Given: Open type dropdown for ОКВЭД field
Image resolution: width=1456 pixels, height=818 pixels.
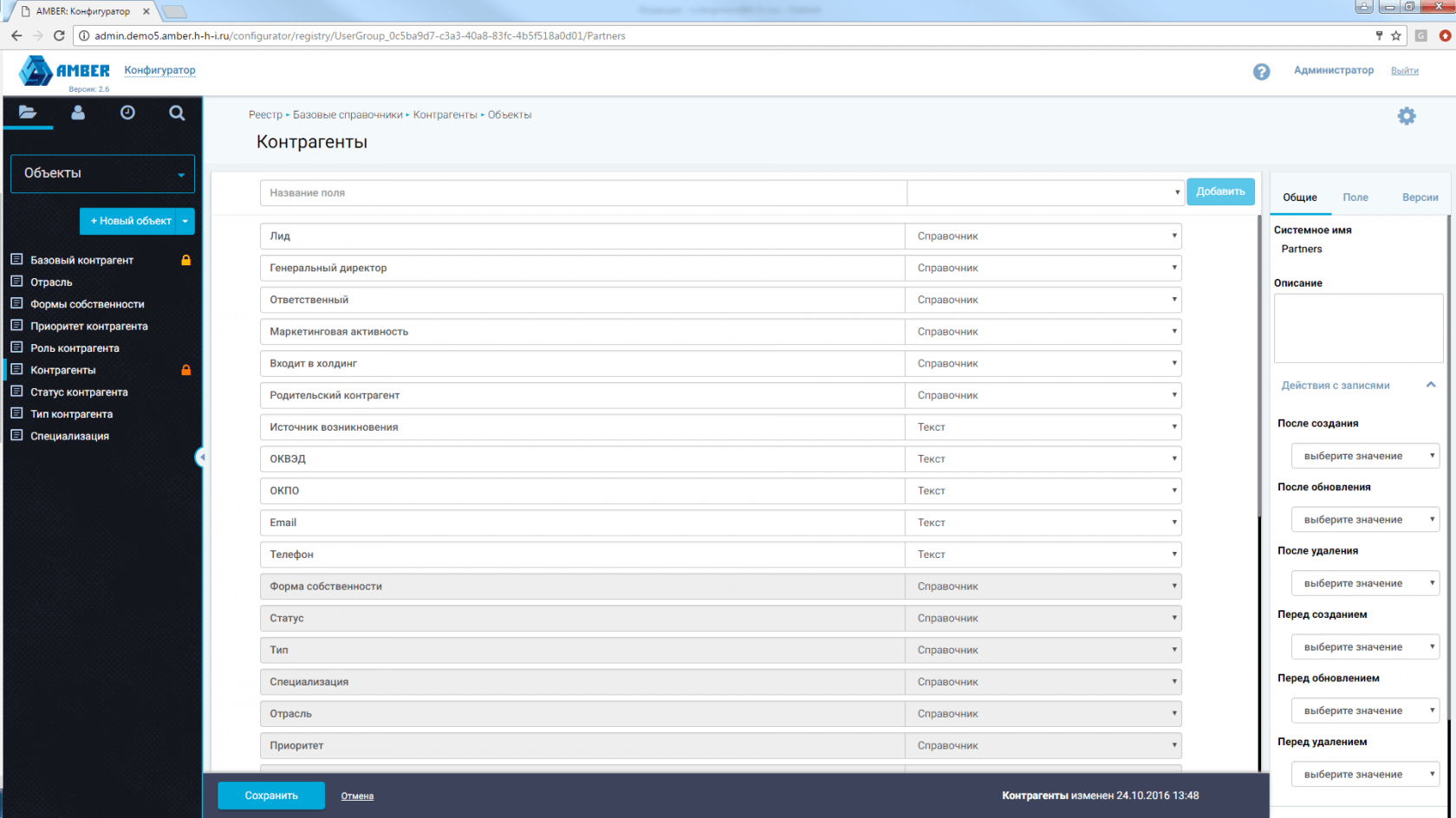Looking at the screenshot, I should coord(1043,458).
